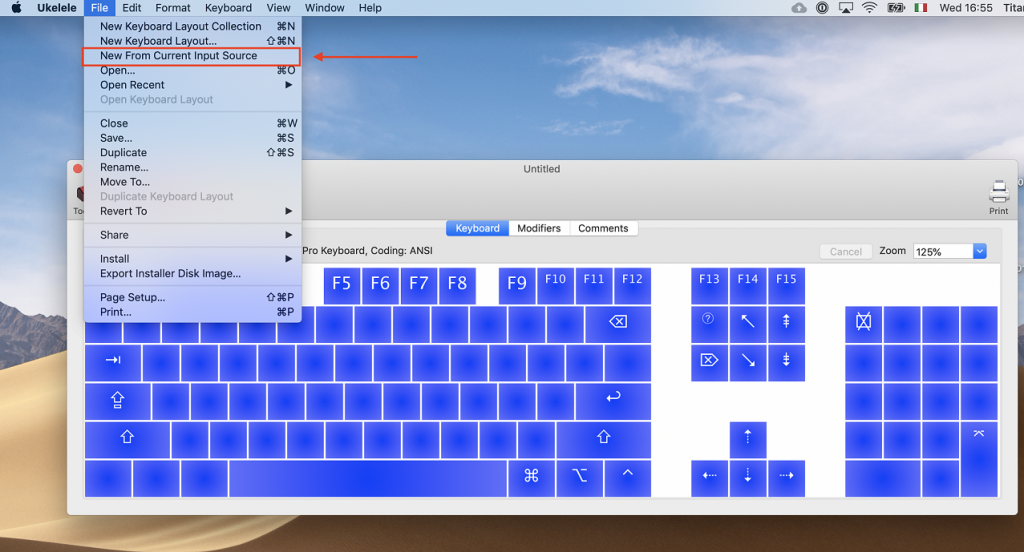The height and width of the screenshot is (552, 1024).
Task: Open the Wi-Fi status menu icon
Action: [x=869, y=8]
